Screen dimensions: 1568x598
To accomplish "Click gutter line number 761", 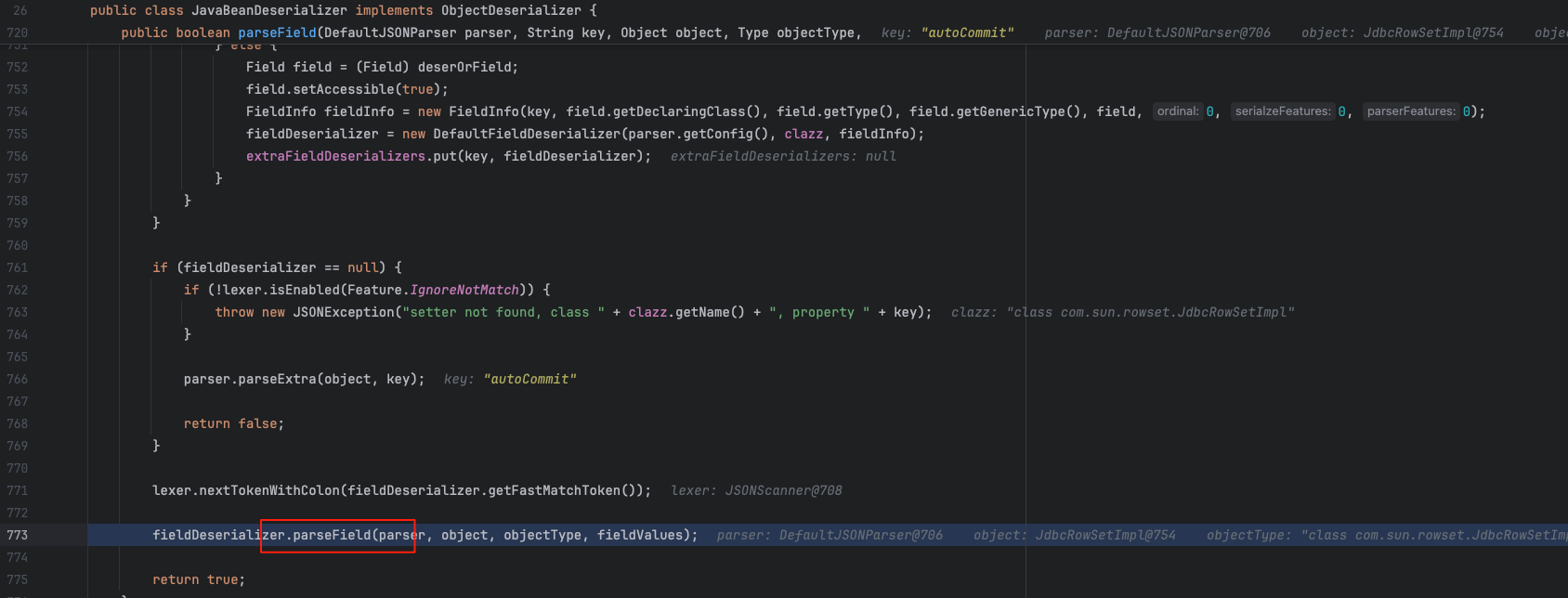I will (x=17, y=267).
